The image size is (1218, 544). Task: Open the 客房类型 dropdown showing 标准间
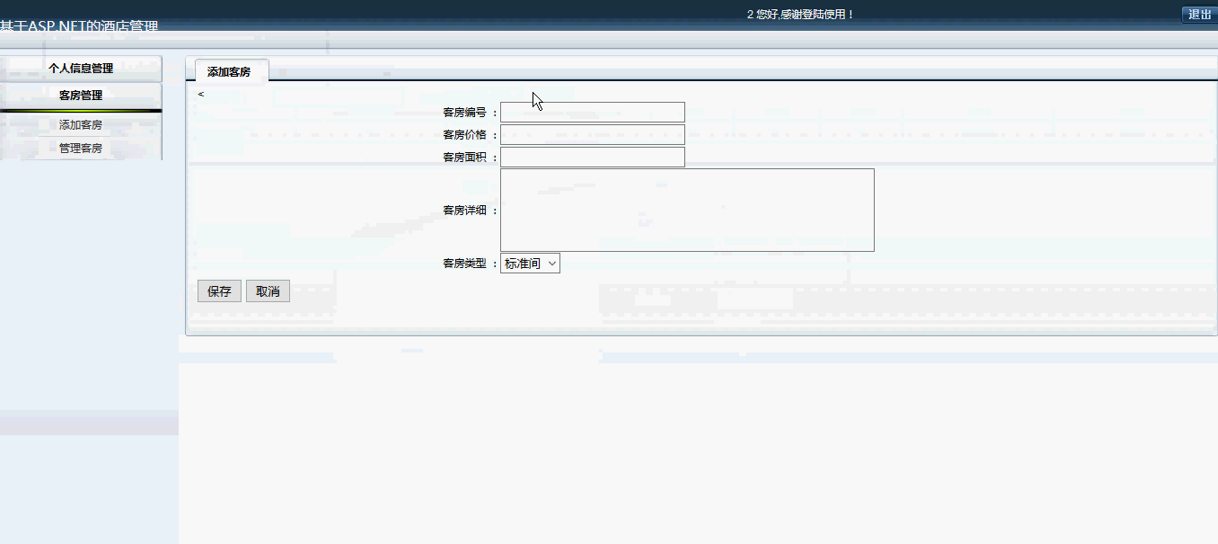click(530, 263)
